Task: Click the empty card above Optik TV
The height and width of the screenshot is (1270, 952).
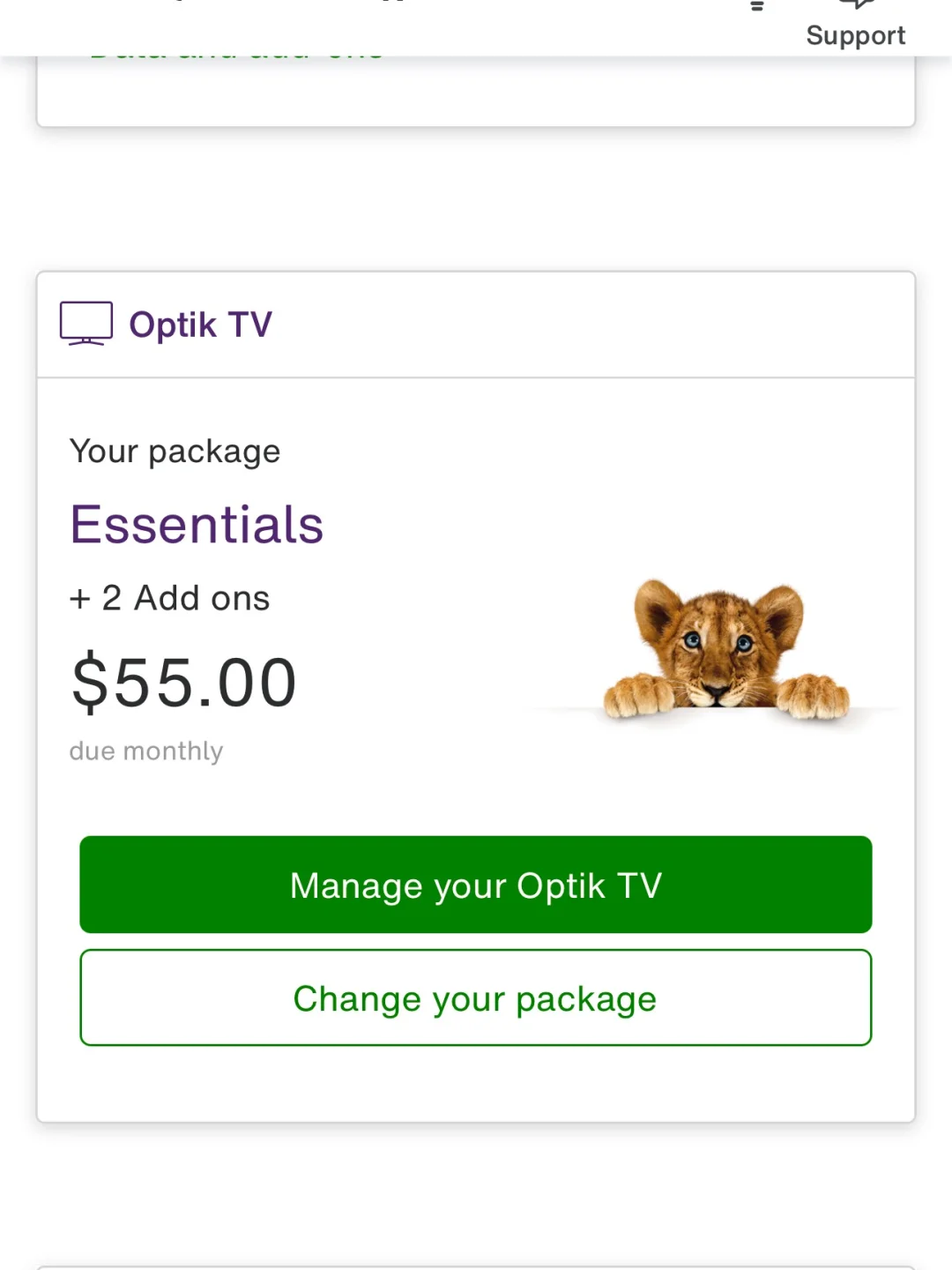Action: [476, 95]
